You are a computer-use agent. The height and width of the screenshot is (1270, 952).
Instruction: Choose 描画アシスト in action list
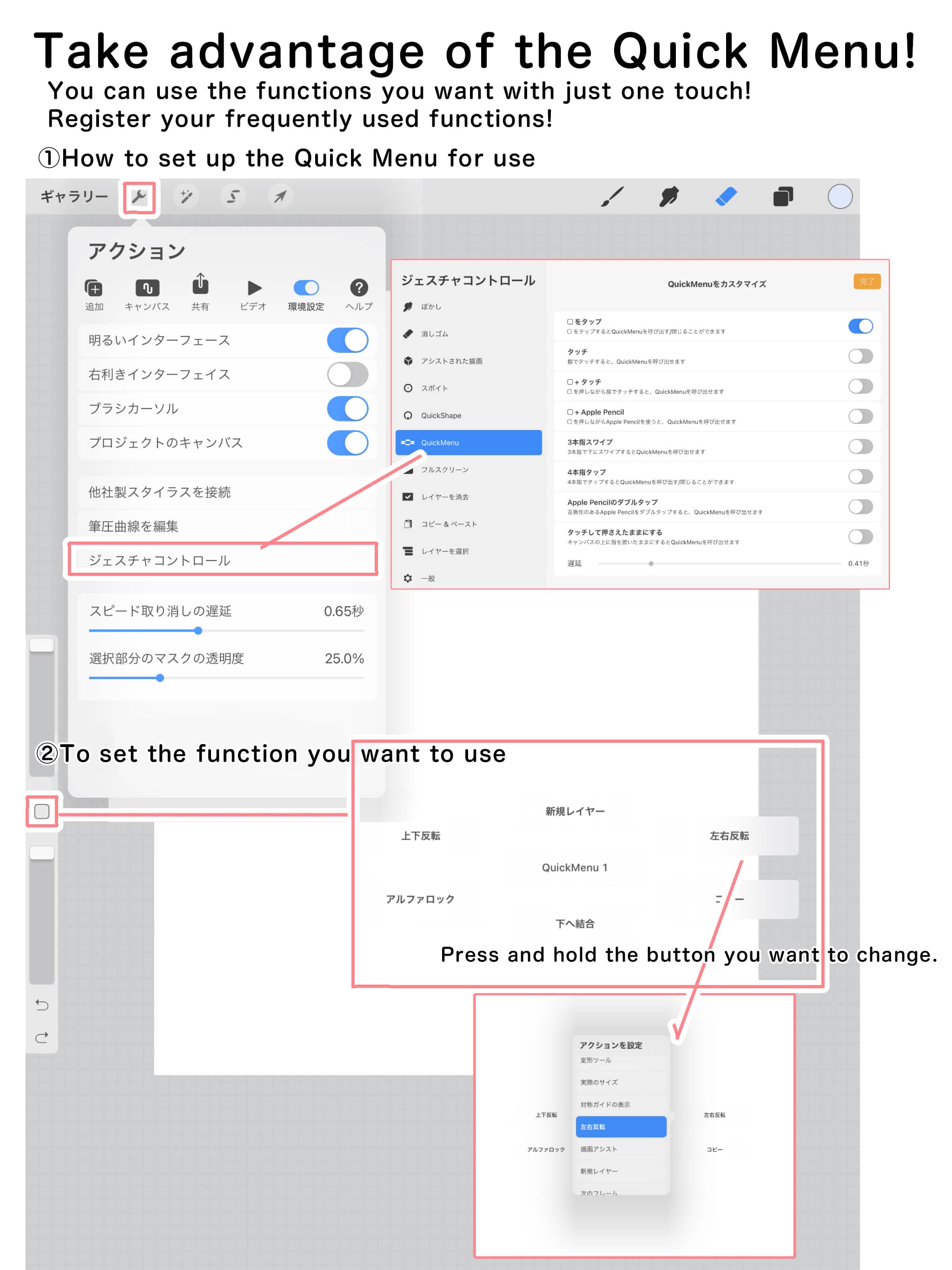[x=621, y=1150]
